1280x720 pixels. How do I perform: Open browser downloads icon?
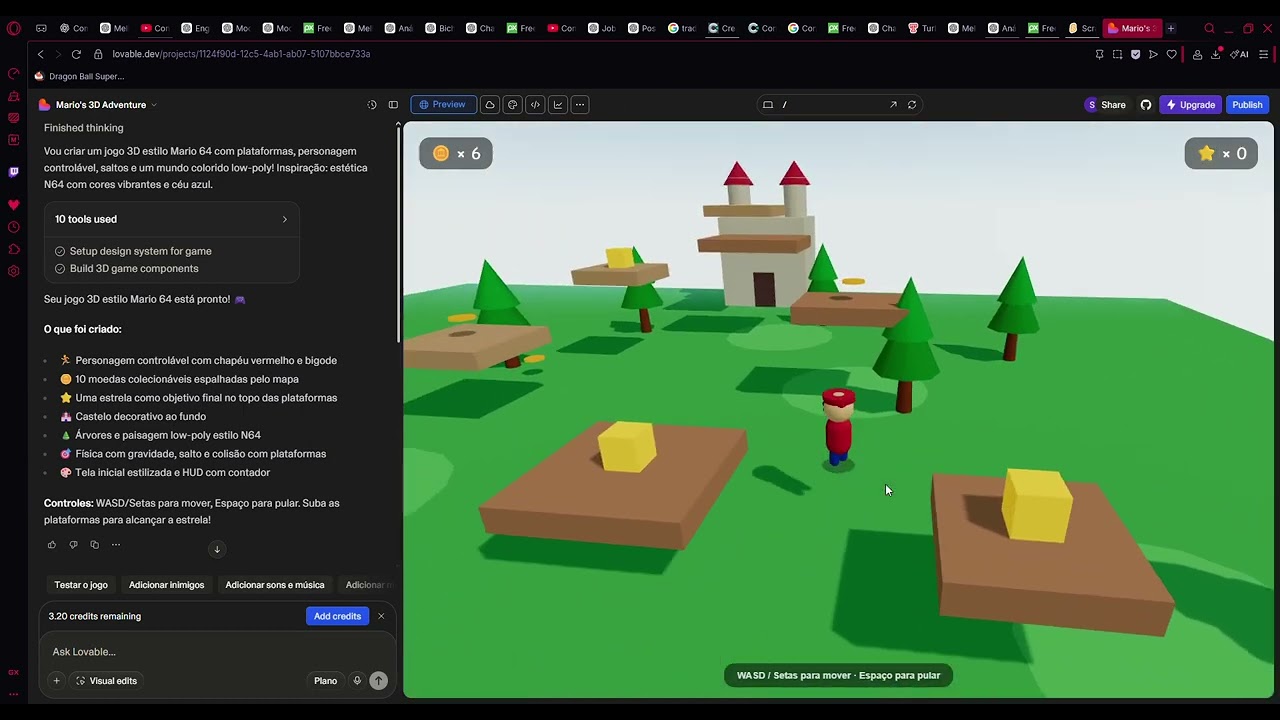pyautogui.click(x=1215, y=54)
